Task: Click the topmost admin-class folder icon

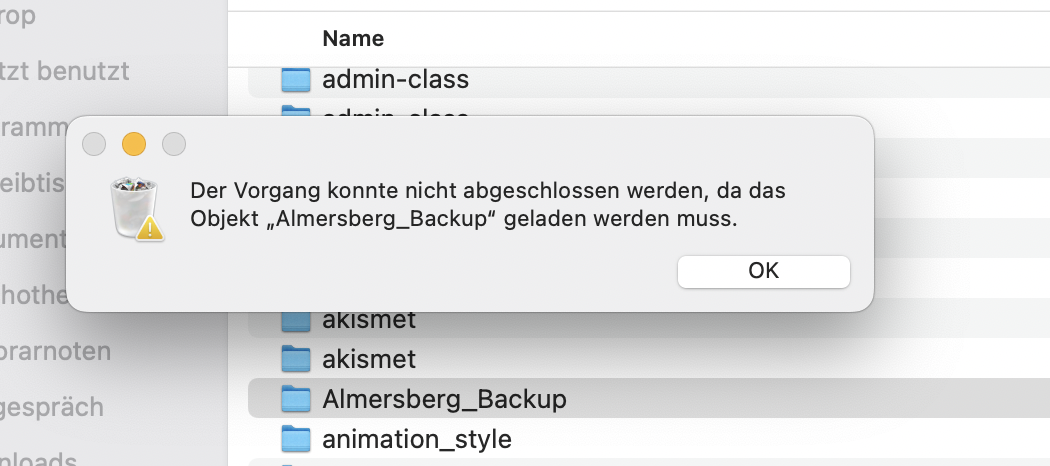Action: (297, 79)
